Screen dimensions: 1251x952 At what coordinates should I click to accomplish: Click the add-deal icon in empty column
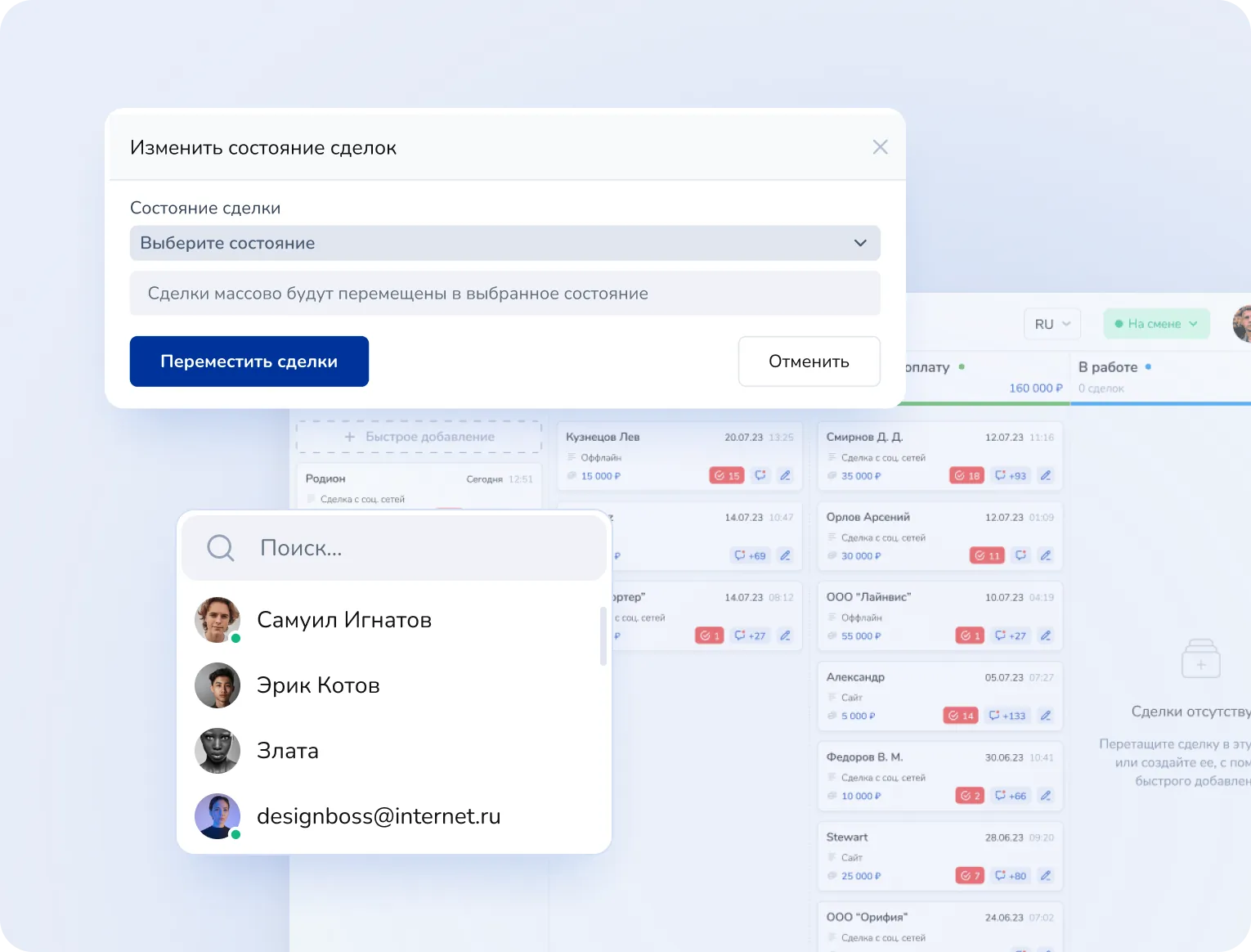[x=1200, y=660]
